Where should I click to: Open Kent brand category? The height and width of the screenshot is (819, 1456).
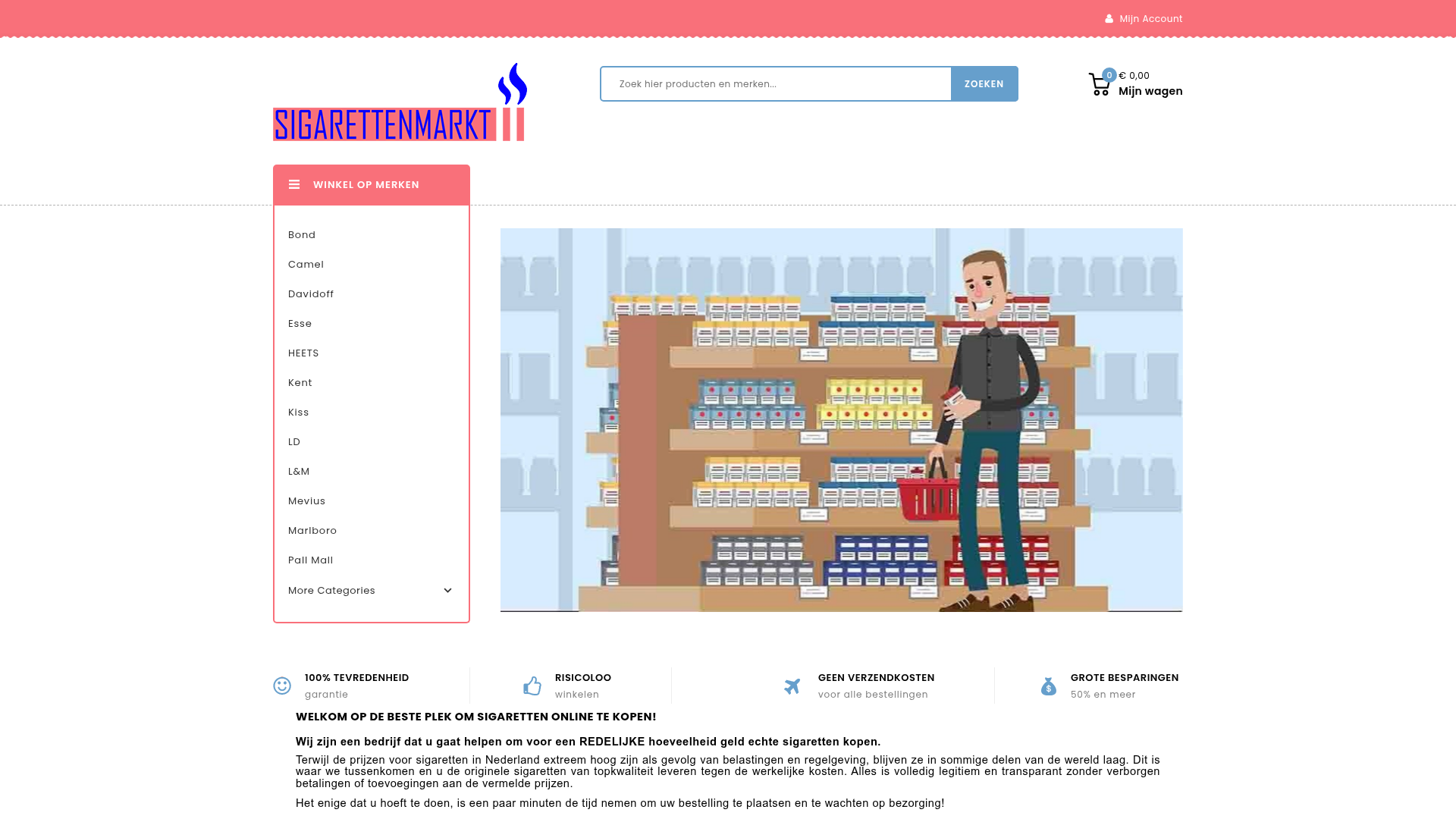click(x=300, y=383)
